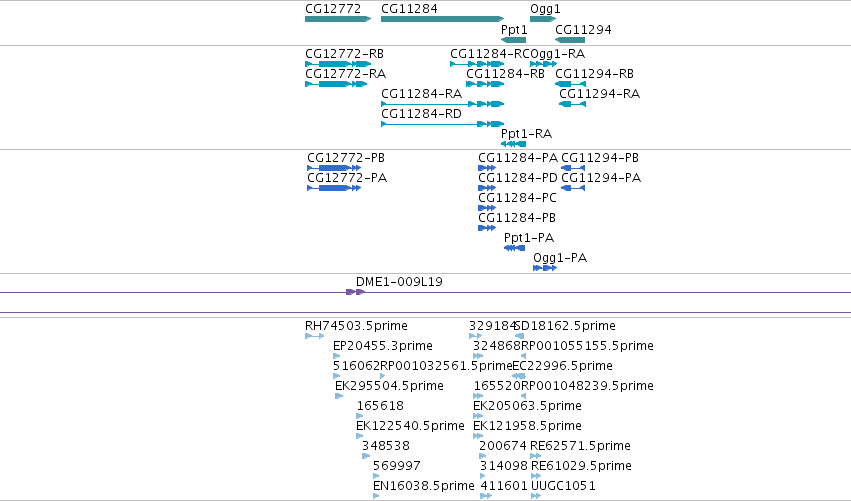This screenshot has height=501, width=851.
Task: Click the CG11284-PC protein label
Action: tap(517, 198)
